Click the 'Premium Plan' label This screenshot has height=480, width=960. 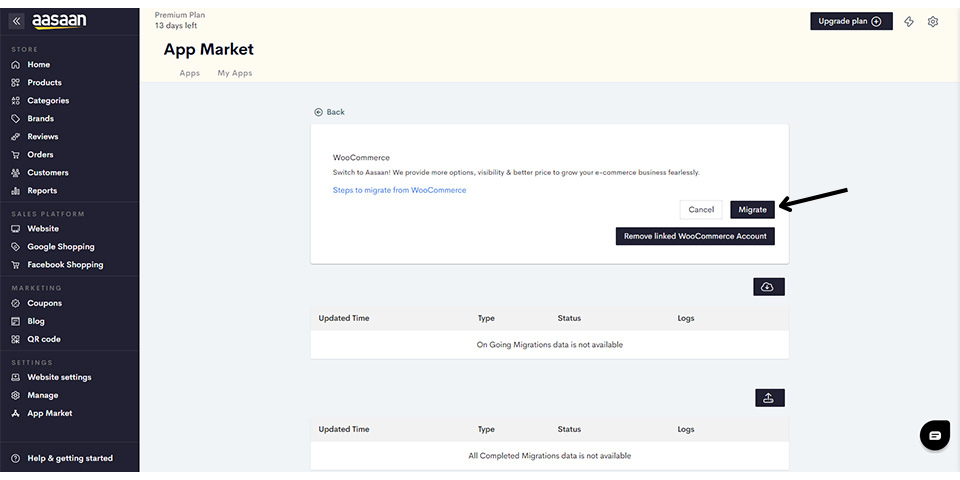180,15
